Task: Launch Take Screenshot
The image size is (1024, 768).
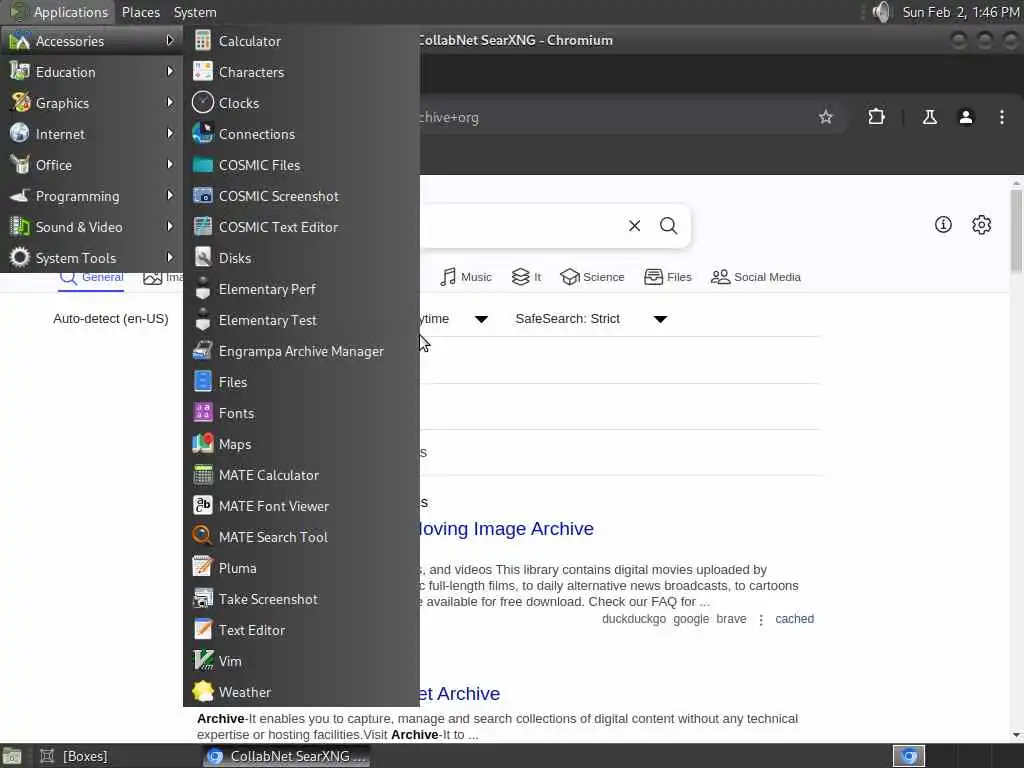Action: [301, 600]
